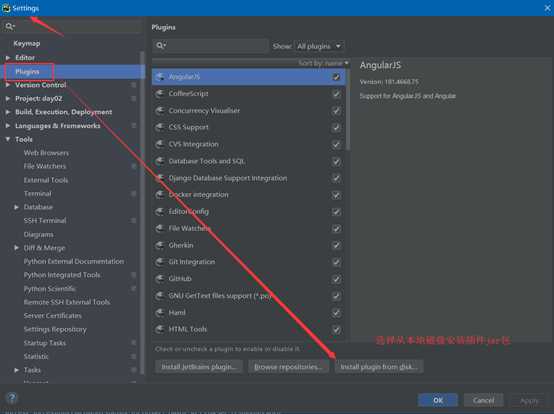Disable the AngularJS plugin checkbox
This screenshot has width=554, height=414.
pos(336,77)
